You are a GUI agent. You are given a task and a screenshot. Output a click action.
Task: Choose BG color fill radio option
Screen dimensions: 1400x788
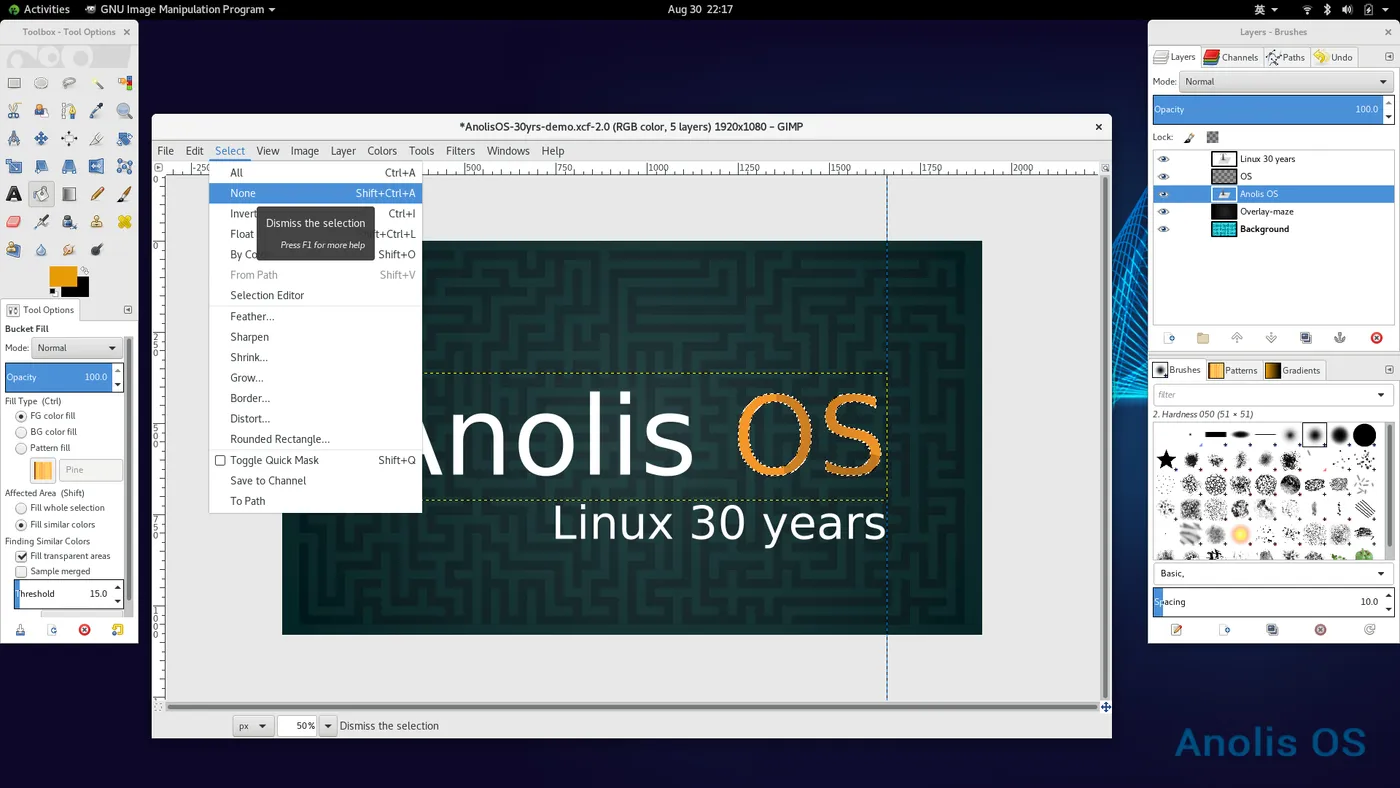coord(21,432)
